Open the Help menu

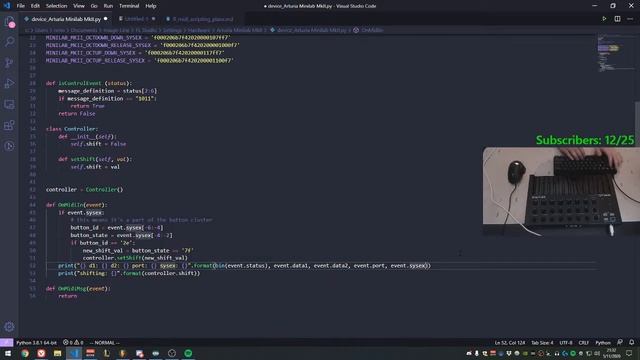point(151,6)
